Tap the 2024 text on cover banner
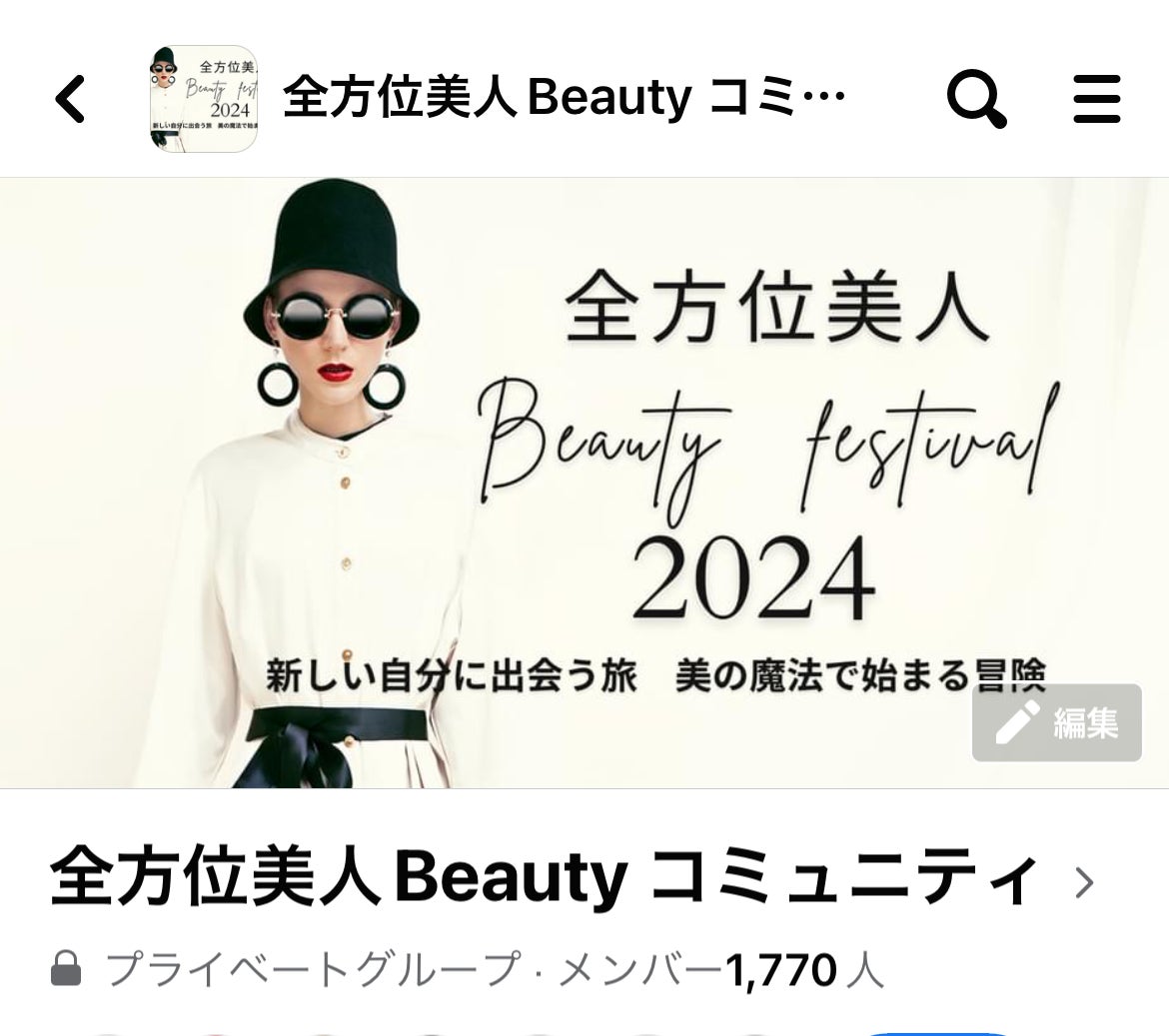This screenshot has height=1036, width=1169. 753,579
